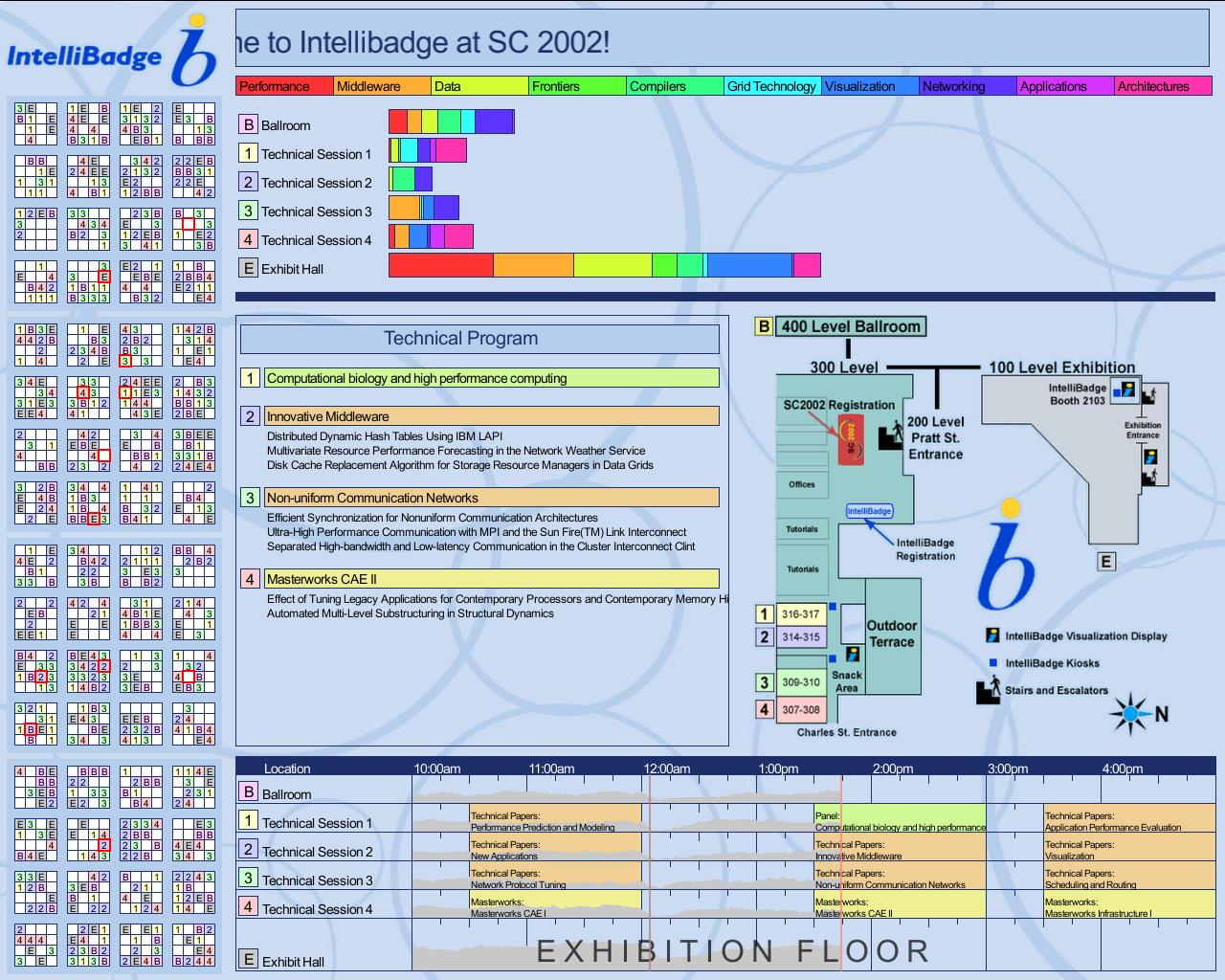The image size is (1225, 980).
Task: Select the red Performance legend swatch
Action: point(284,86)
